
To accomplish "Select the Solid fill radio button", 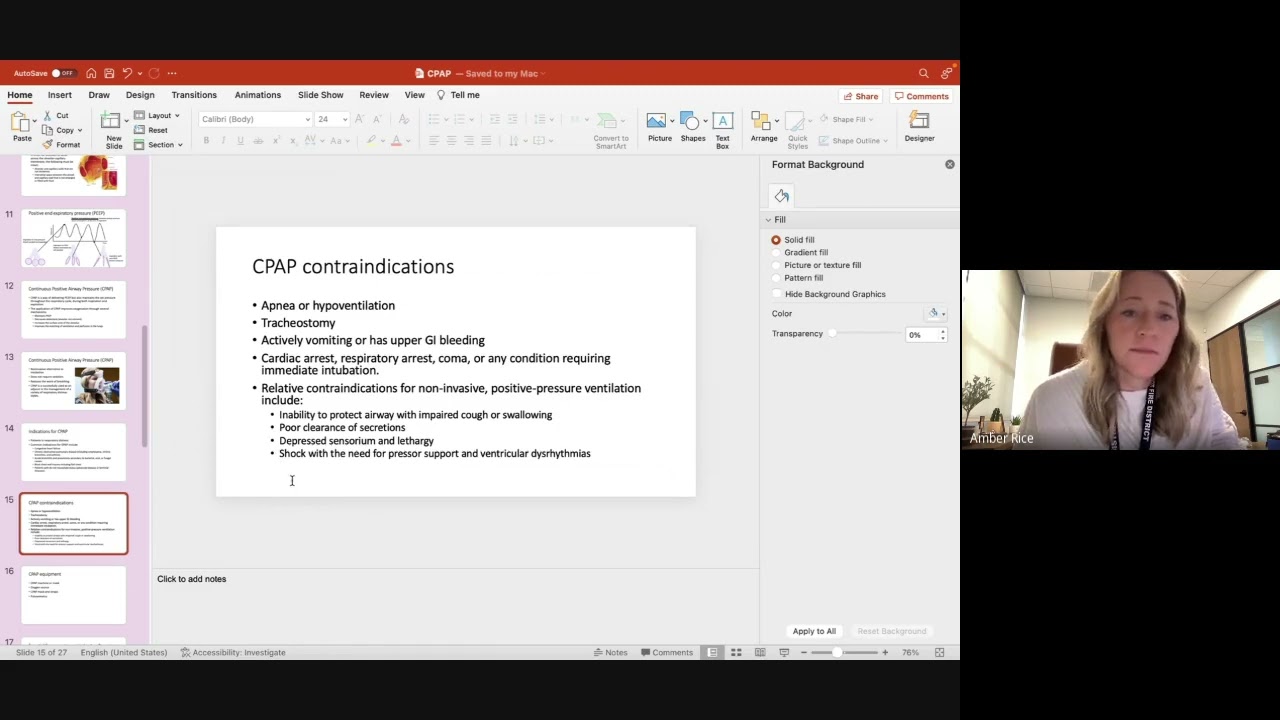I will 776,240.
